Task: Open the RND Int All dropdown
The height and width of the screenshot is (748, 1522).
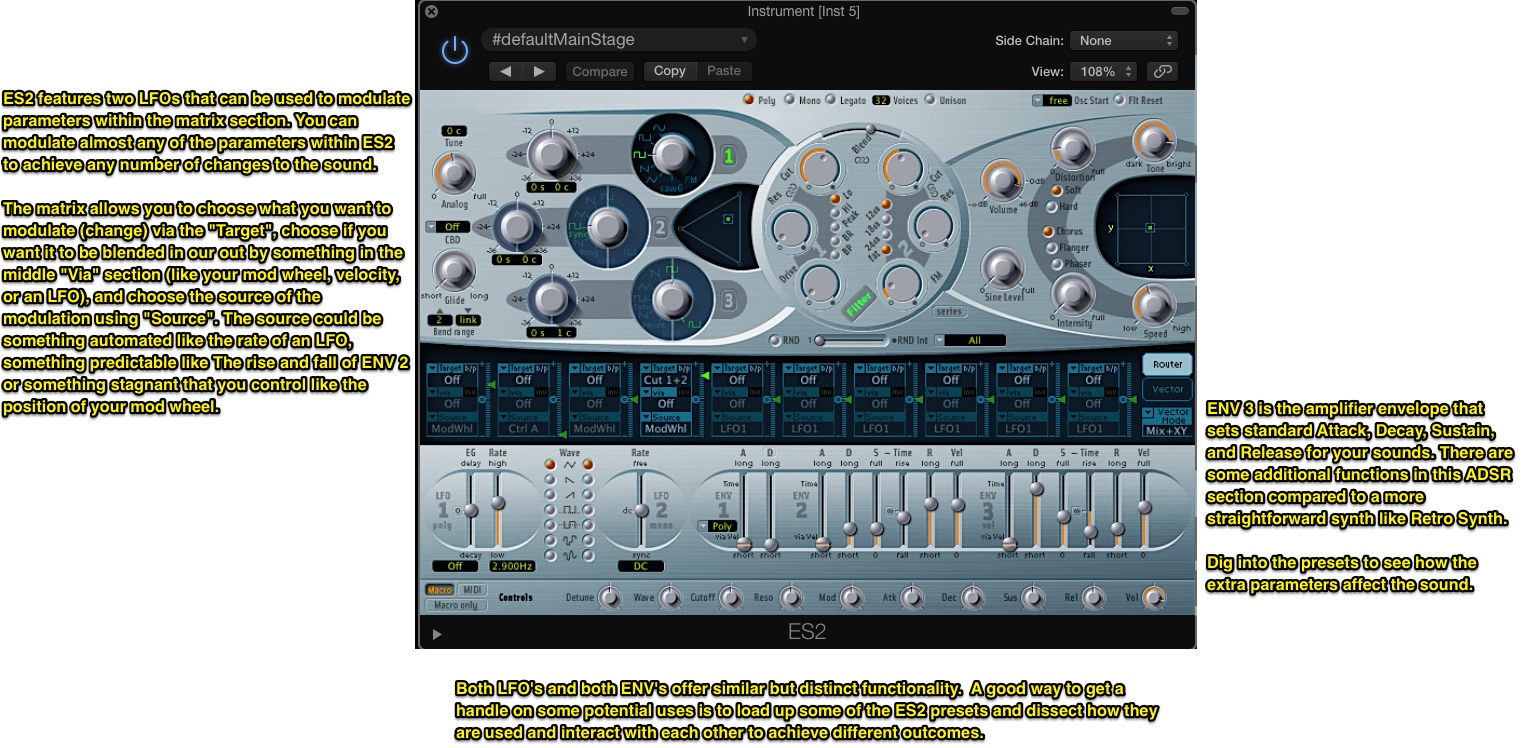Action: coord(973,340)
